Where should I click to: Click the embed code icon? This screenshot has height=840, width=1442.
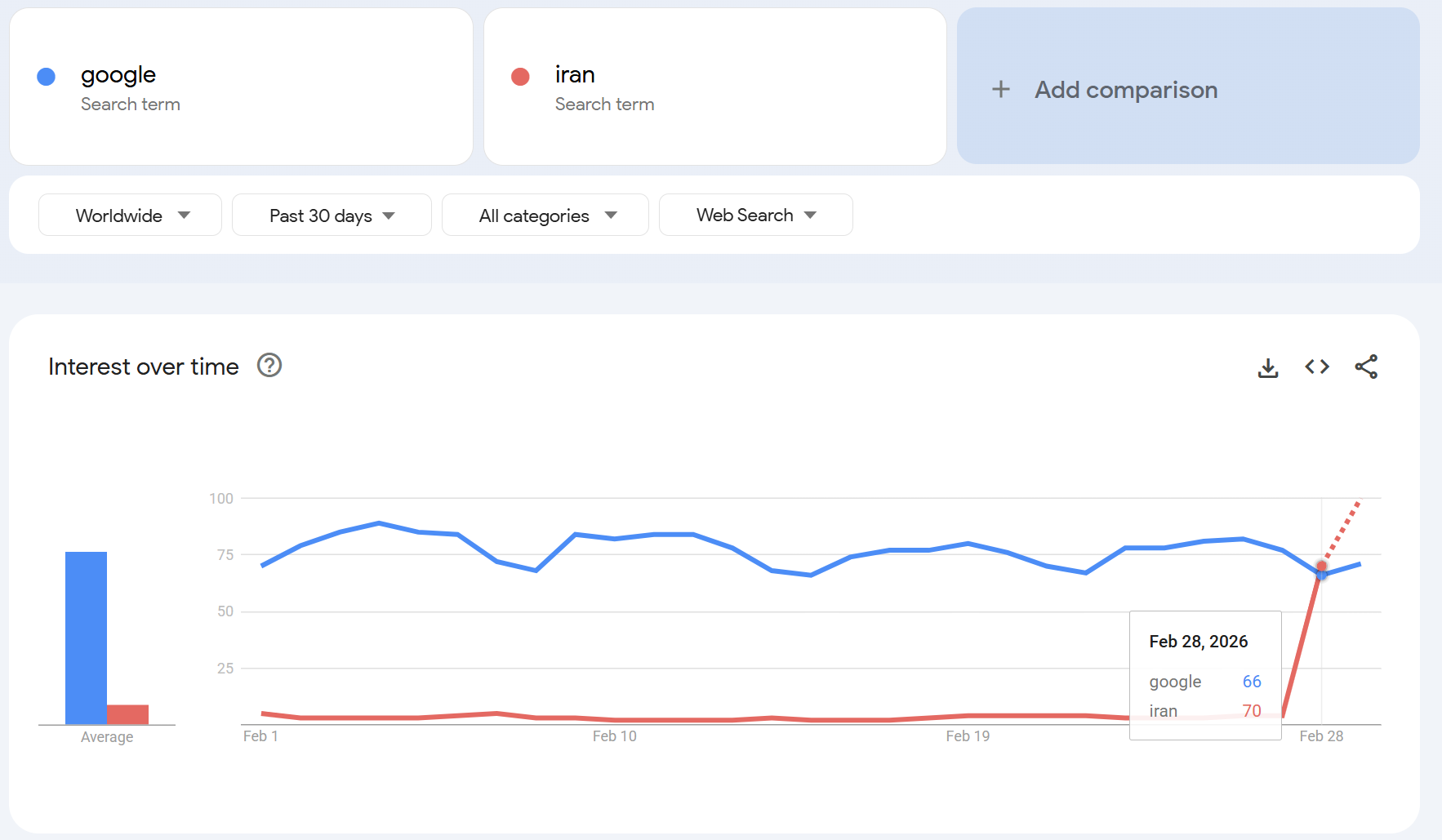(1317, 367)
